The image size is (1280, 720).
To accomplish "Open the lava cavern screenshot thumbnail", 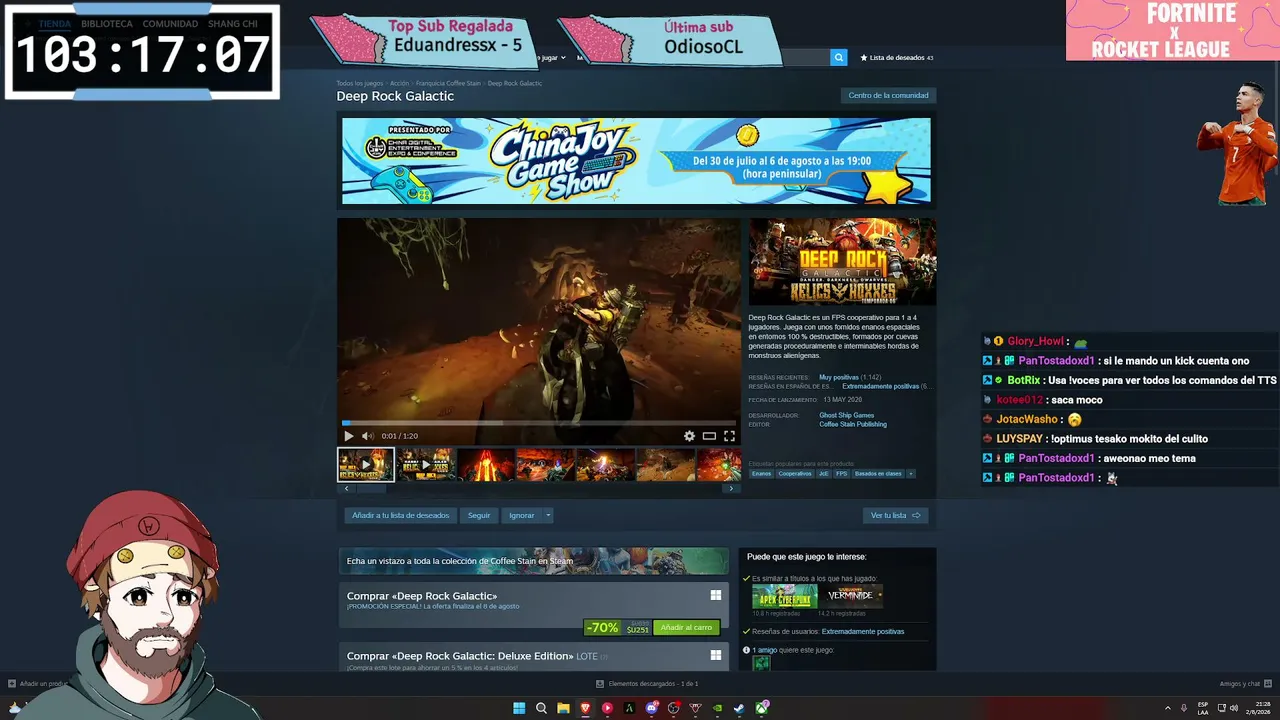I will coord(486,465).
